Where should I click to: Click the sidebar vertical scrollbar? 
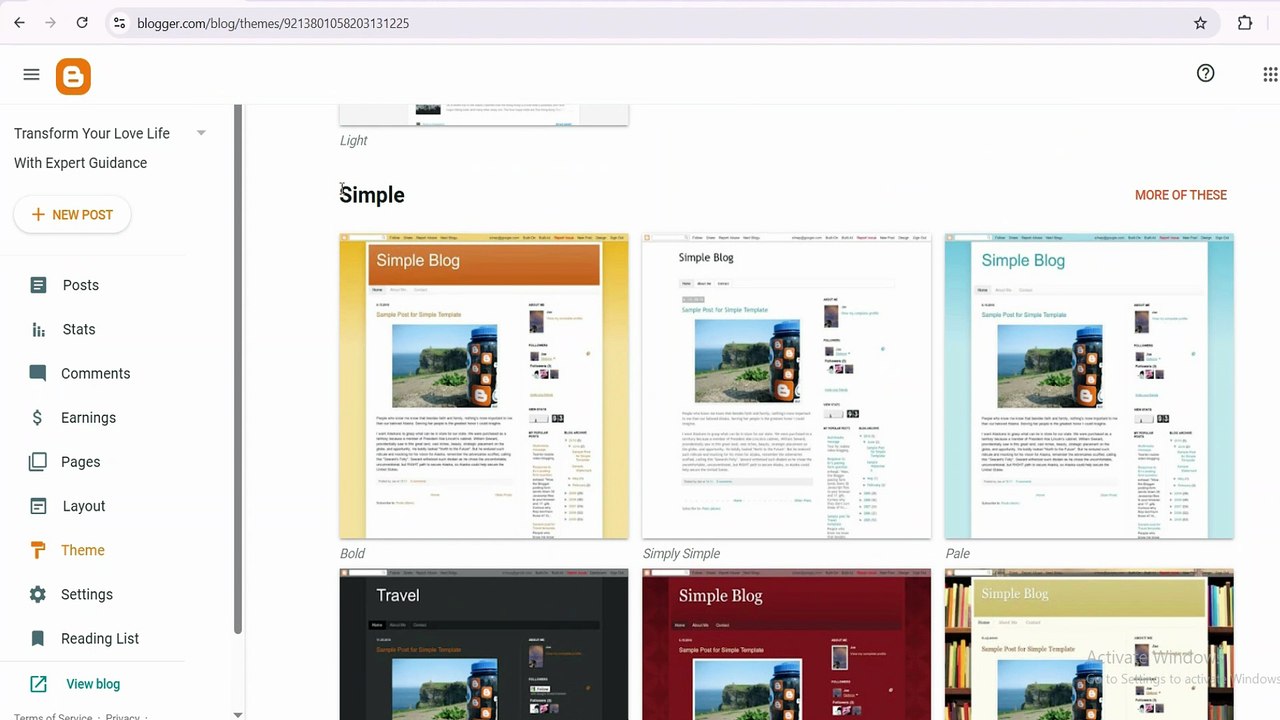pyautogui.click(x=238, y=370)
